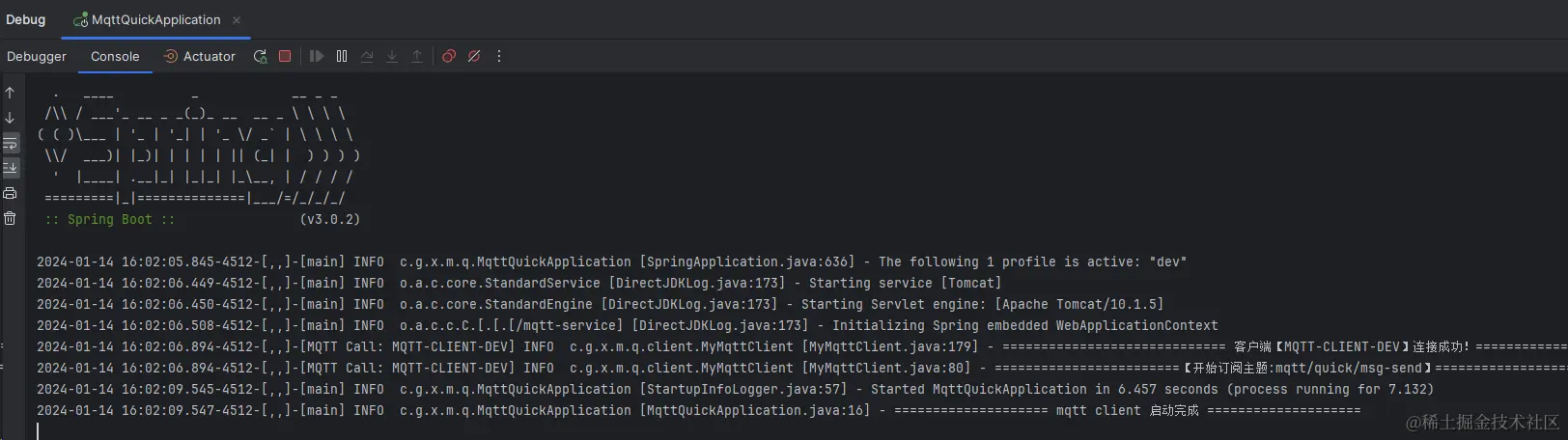1568x440 pixels.
Task: Open the Actuator tab
Action: click(199, 56)
